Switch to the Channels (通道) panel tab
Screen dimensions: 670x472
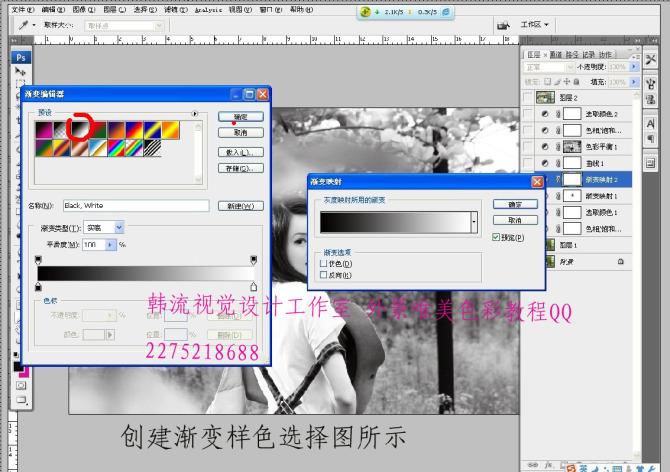(x=555, y=55)
